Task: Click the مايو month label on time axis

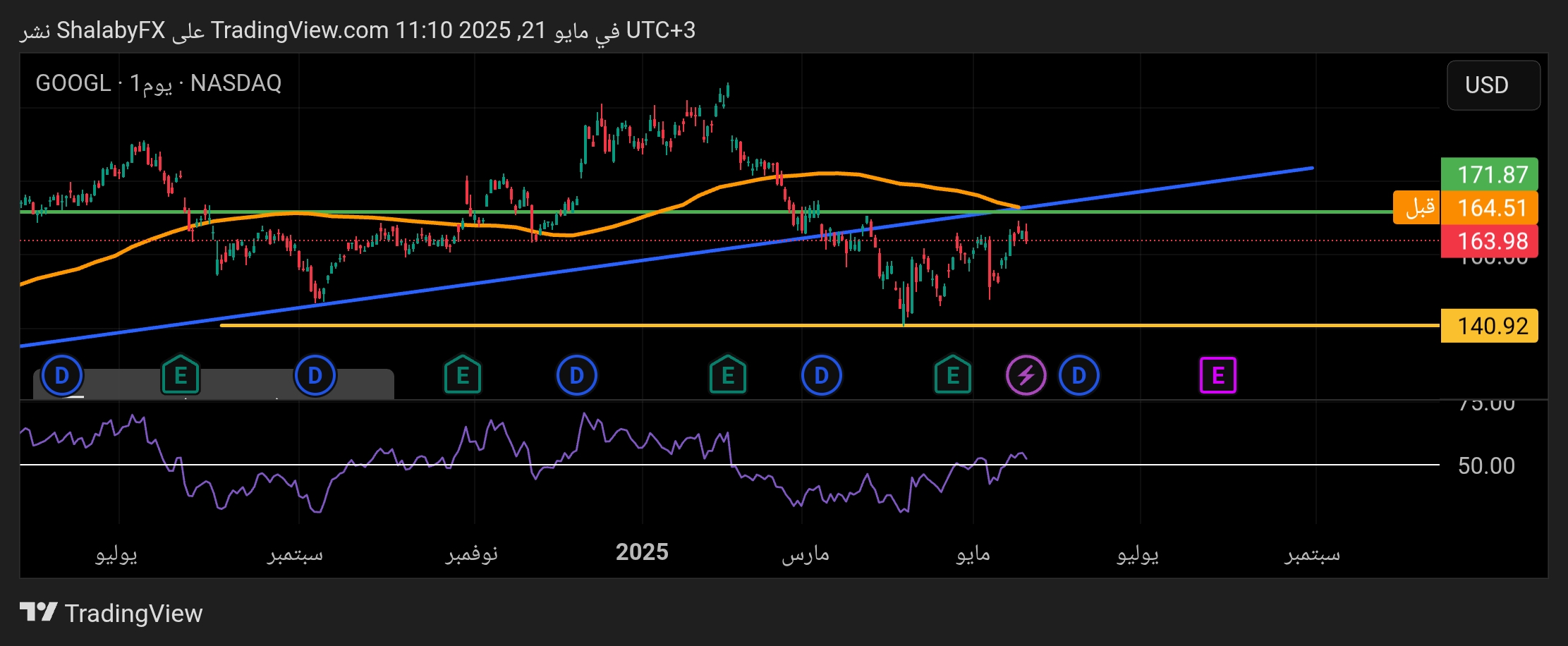Action: click(973, 554)
